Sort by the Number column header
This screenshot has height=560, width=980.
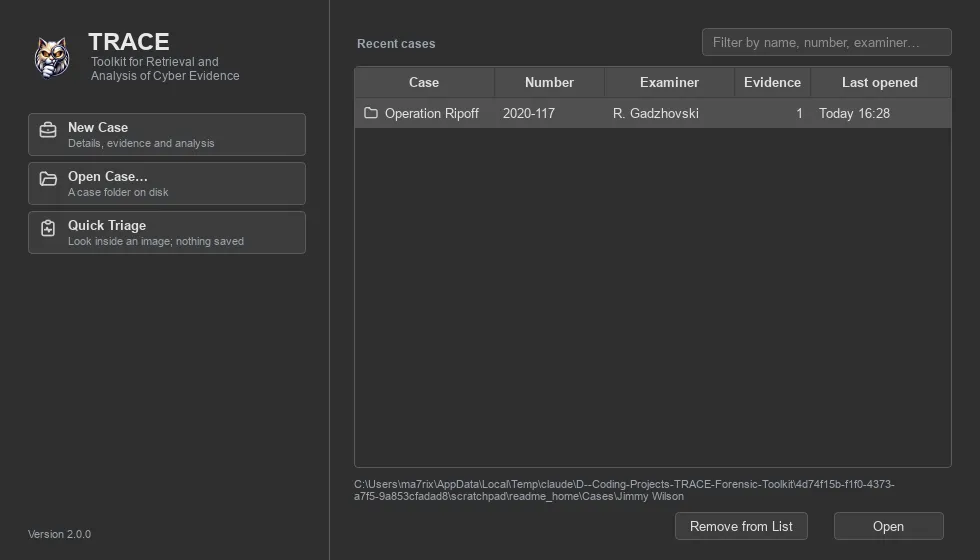(x=549, y=82)
